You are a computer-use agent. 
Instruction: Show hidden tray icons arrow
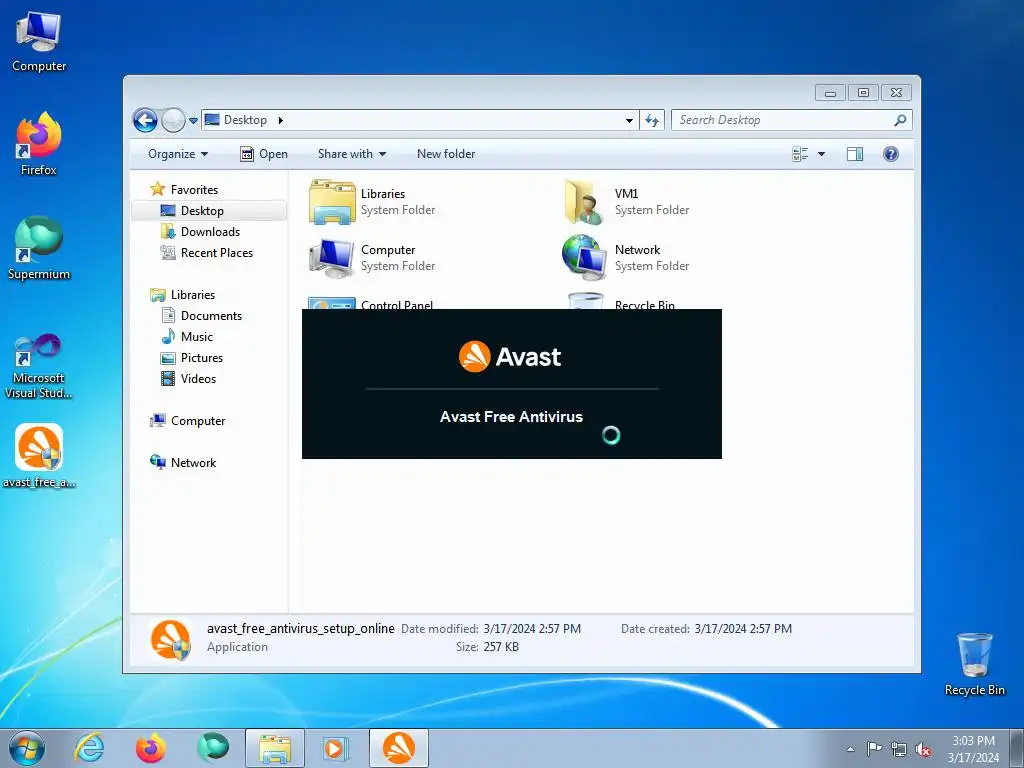pyautogui.click(x=850, y=749)
